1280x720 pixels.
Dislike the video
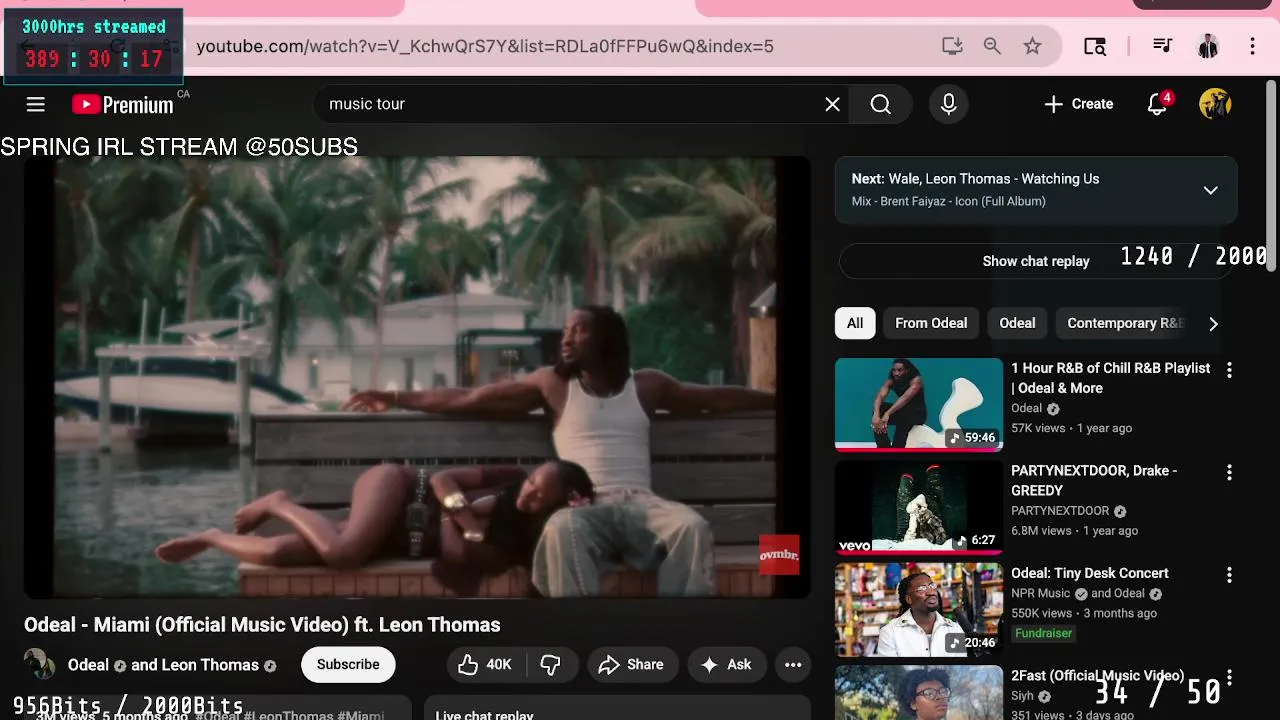pos(550,664)
